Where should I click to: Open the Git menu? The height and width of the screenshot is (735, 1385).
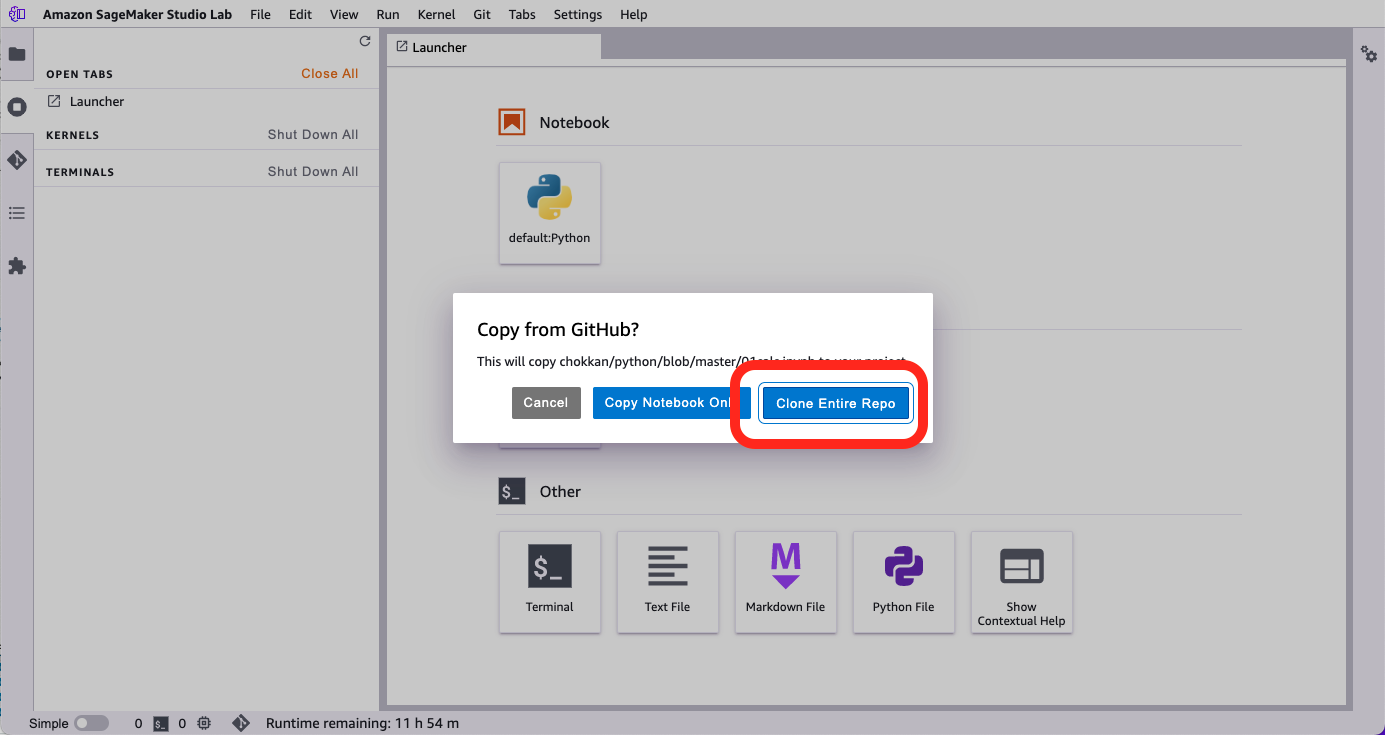(x=482, y=14)
